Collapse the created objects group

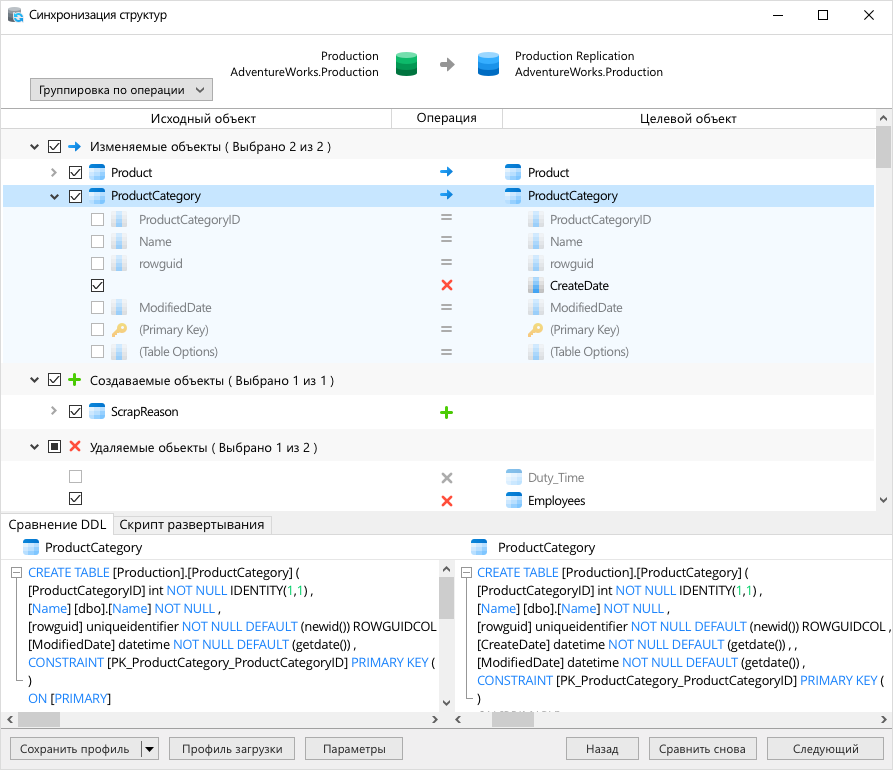click(x=34, y=380)
